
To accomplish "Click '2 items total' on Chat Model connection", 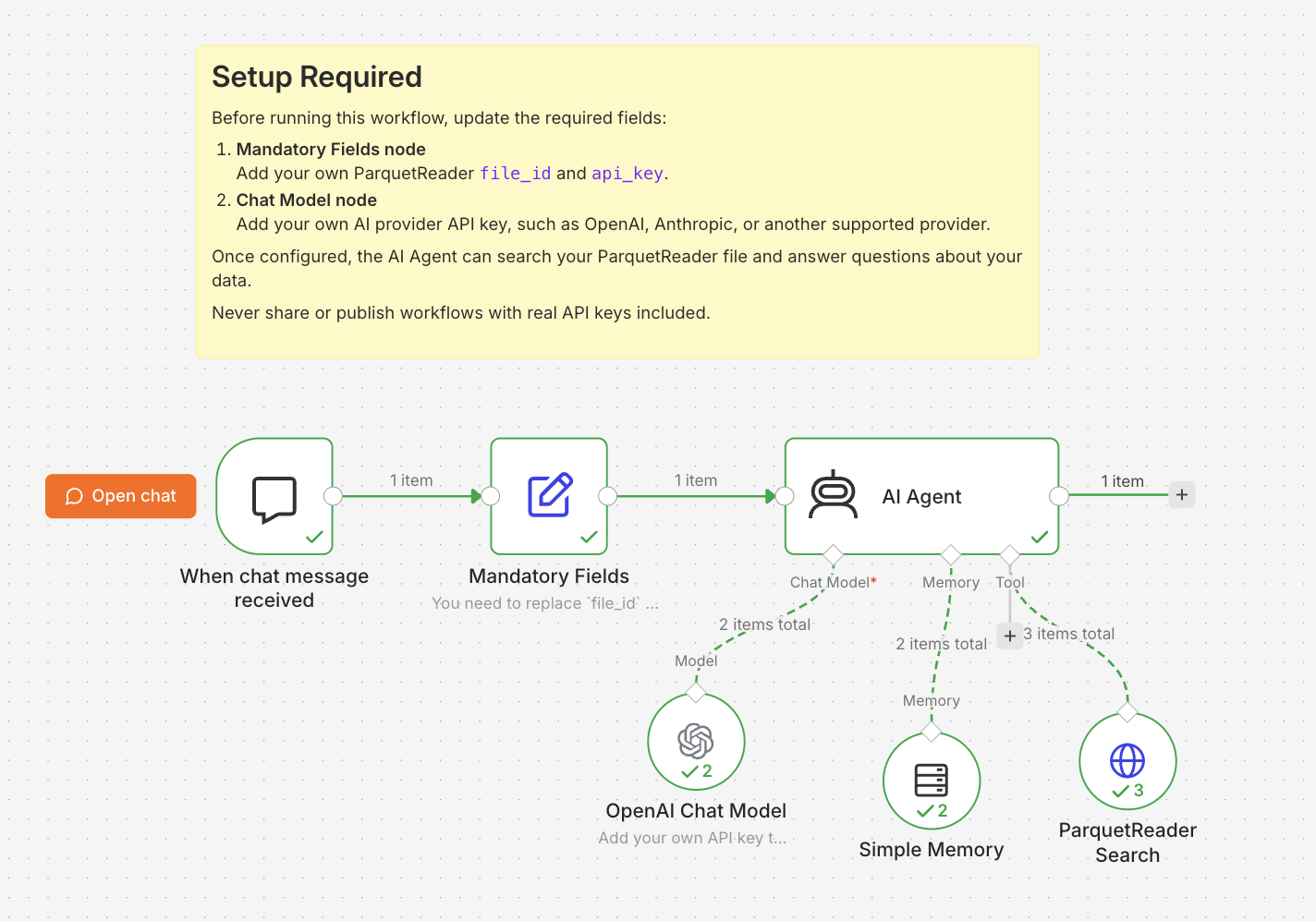I will pos(765,624).
